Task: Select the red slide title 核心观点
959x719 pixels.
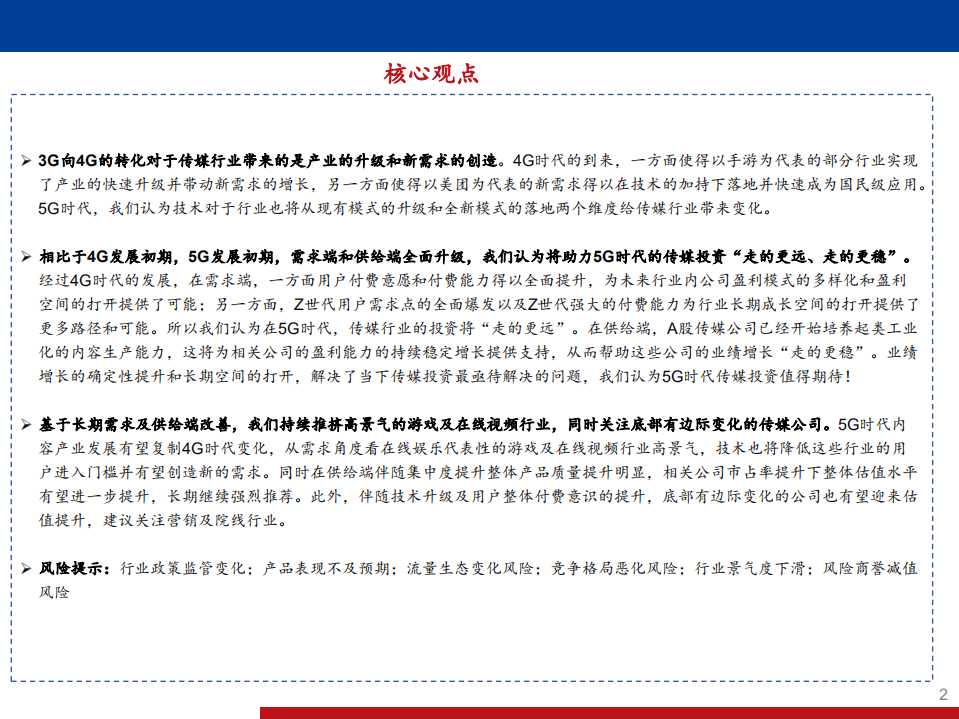Action: coord(430,71)
